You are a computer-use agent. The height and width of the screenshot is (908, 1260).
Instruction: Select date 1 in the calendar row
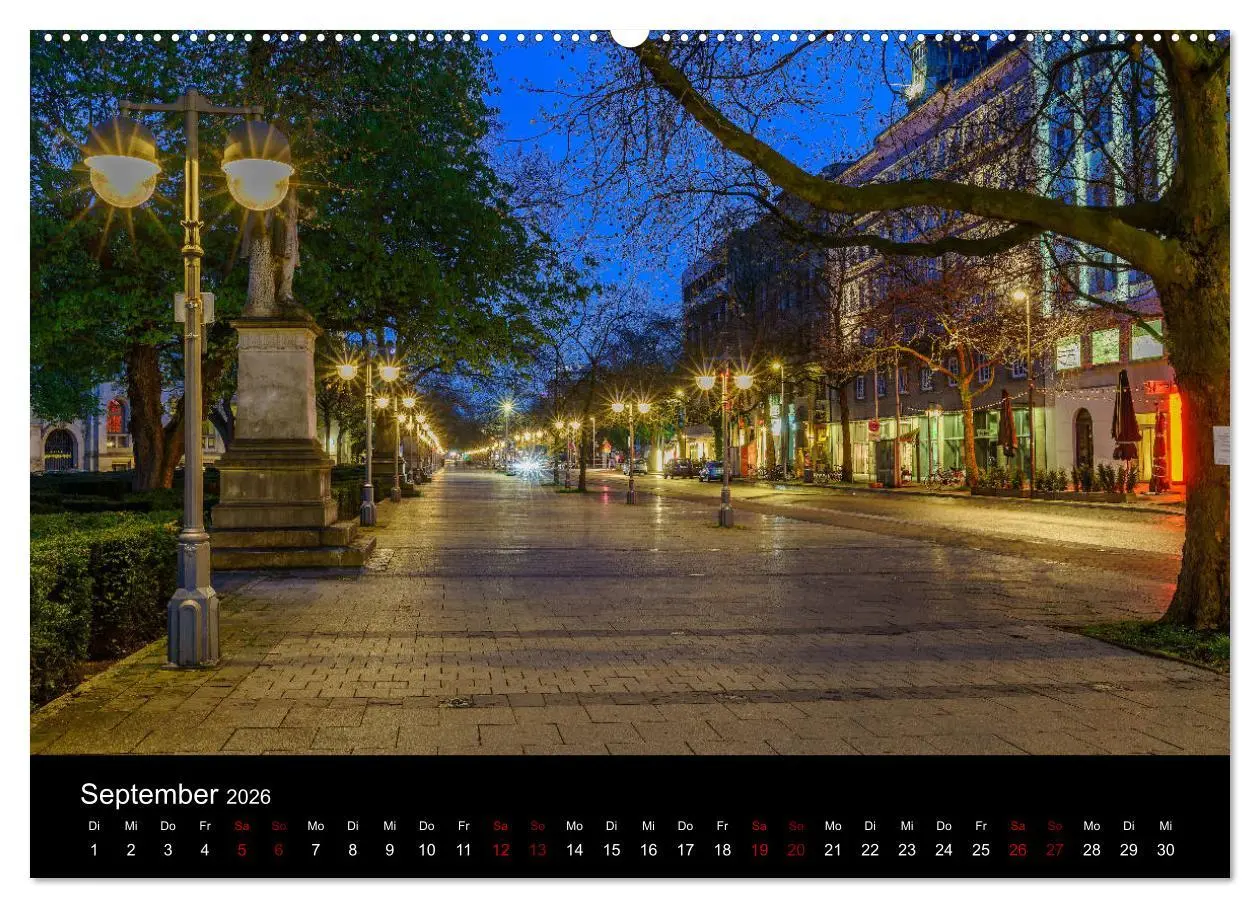(94, 850)
